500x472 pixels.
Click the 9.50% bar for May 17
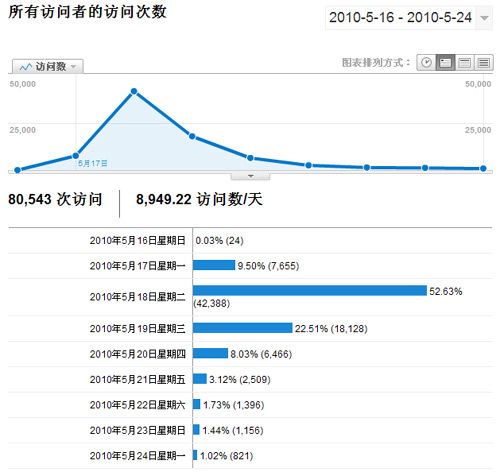coord(214,265)
